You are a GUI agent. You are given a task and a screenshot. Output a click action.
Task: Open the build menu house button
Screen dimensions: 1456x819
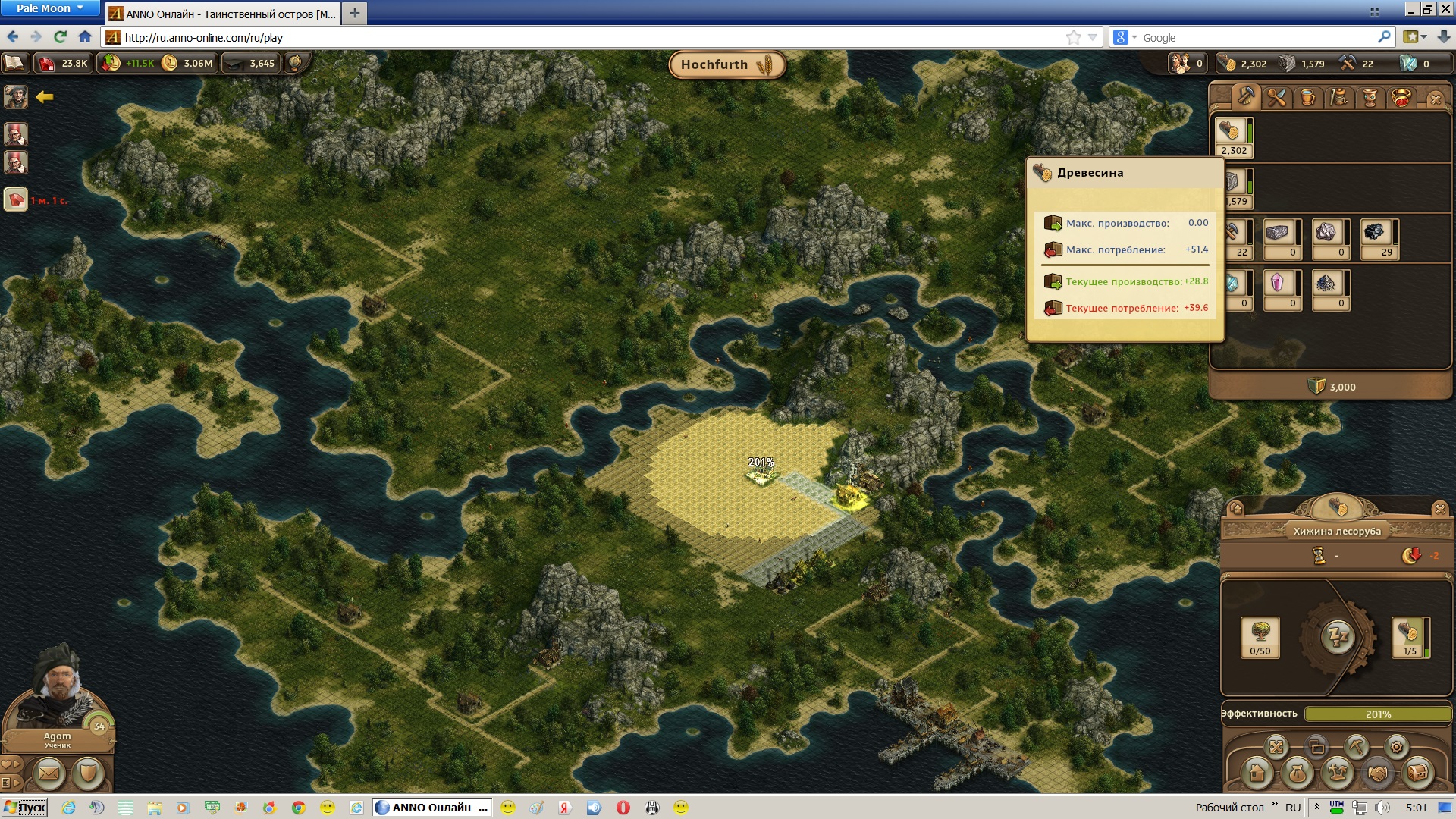[x=1257, y=773]
